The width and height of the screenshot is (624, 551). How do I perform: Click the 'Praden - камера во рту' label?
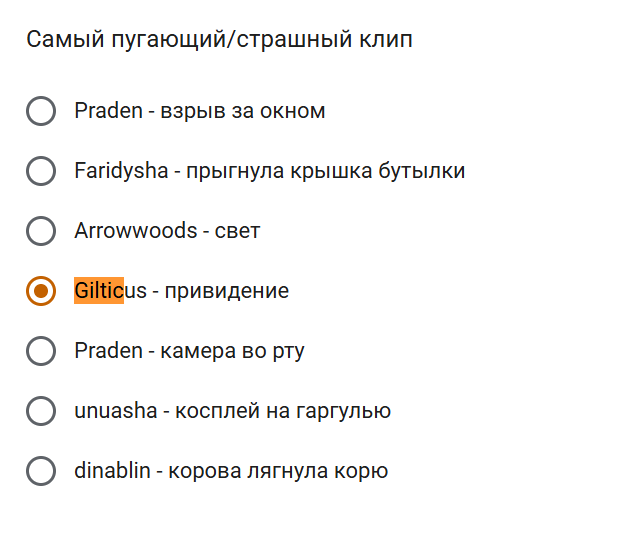(x=189, y=351)
